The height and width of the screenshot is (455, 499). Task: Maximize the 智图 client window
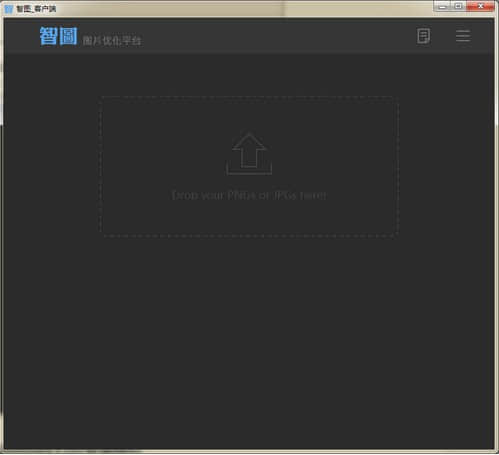tap(458, 6)
